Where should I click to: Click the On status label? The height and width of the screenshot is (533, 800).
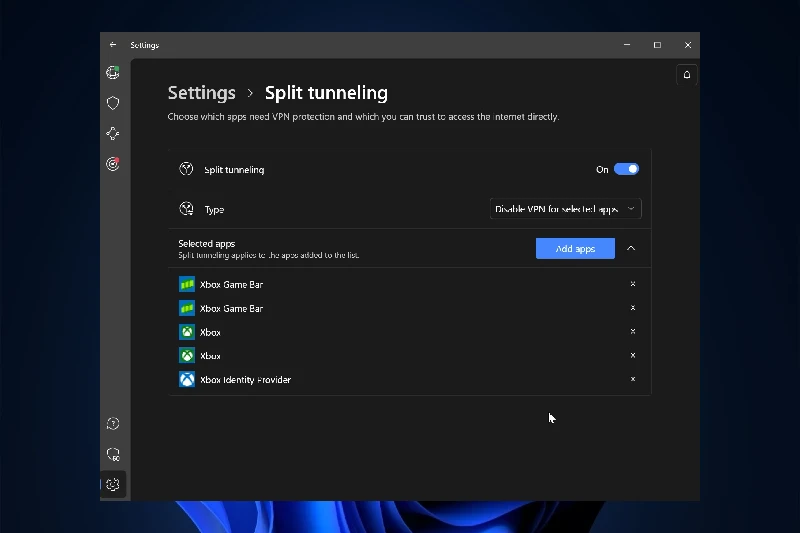[602, 169]
